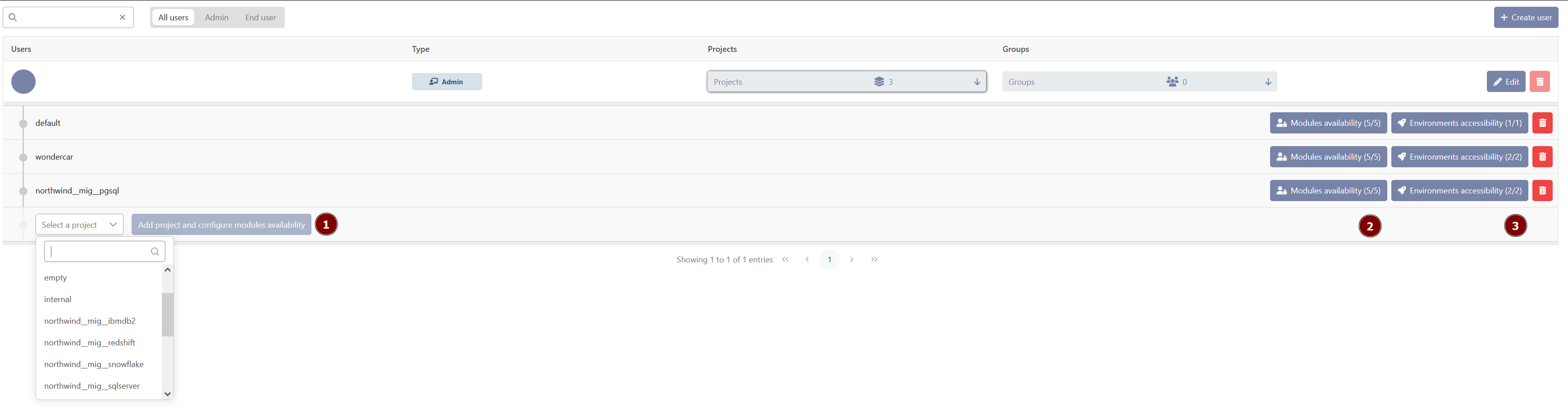Choose internal from the project list
This screenshot has width=1568, height=418.
click(58, 299)
